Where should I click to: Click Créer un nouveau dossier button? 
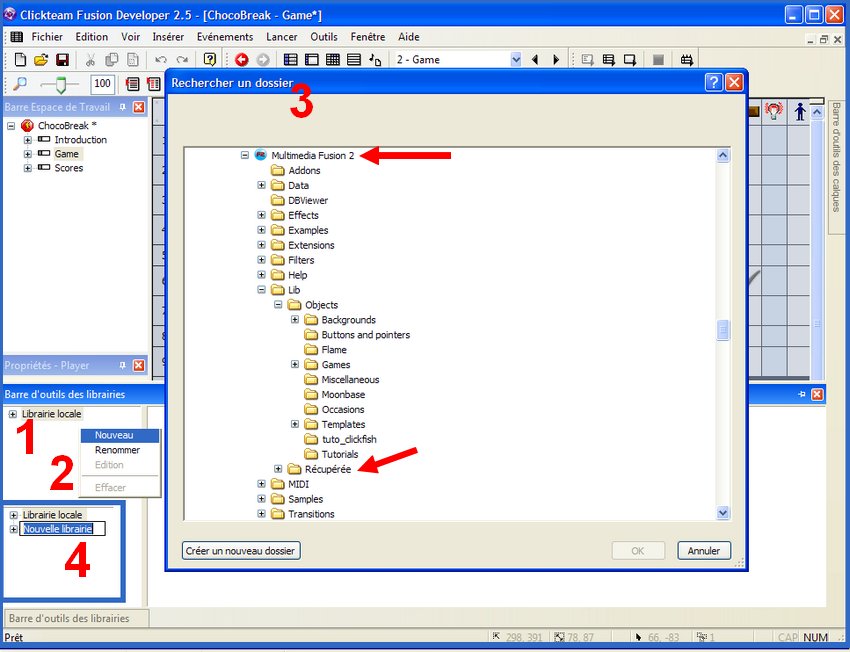click(241, 551)
